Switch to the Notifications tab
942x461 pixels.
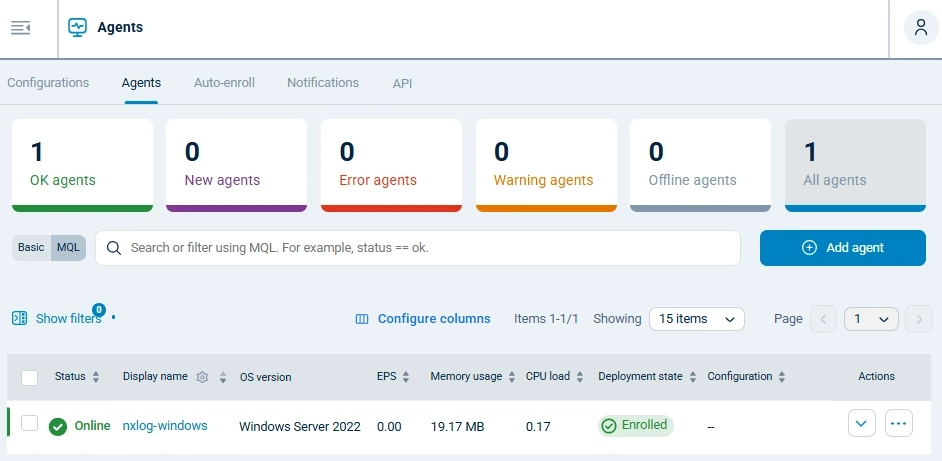tap(323, 83)
